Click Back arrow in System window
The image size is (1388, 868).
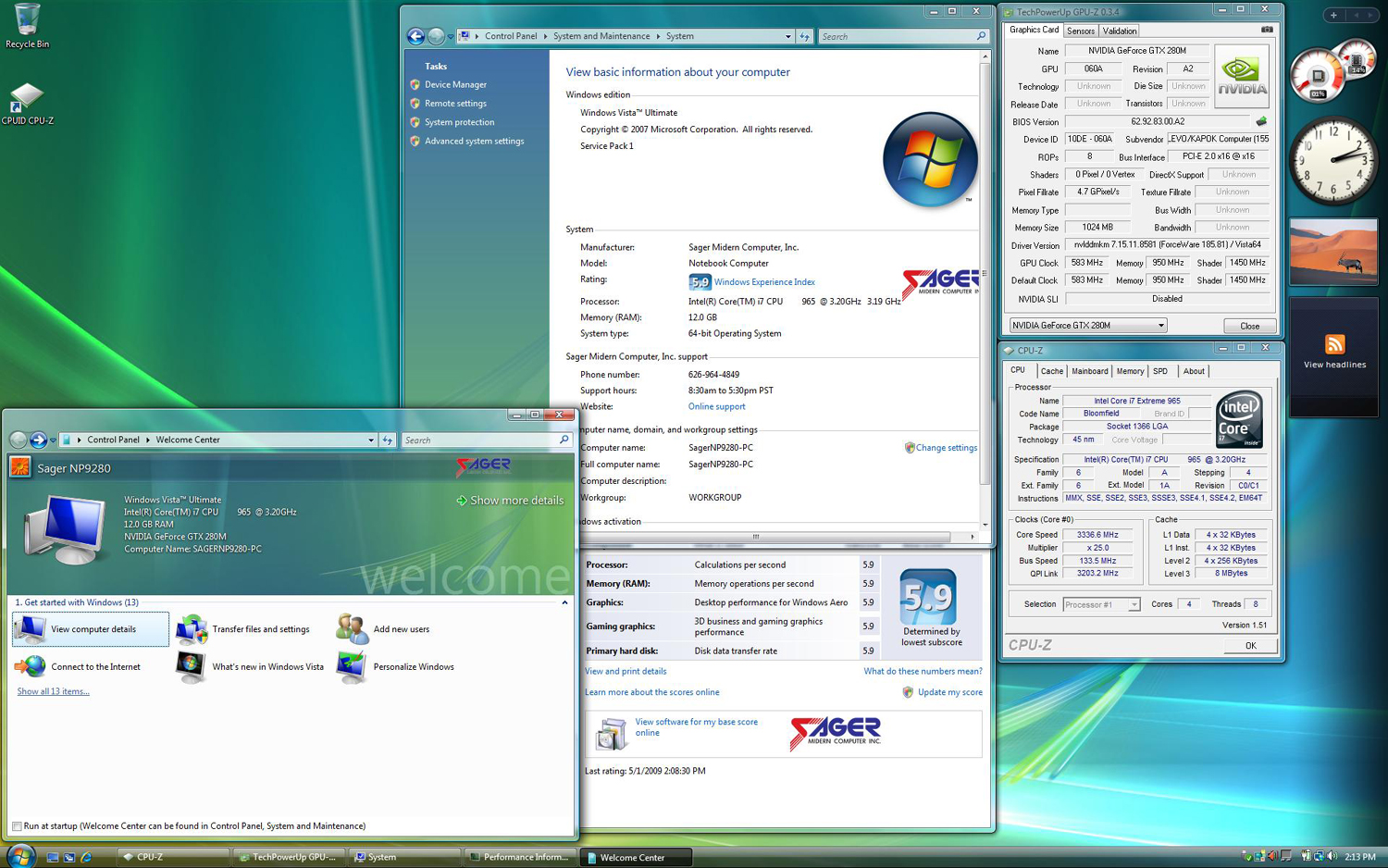tap(416, 36)
